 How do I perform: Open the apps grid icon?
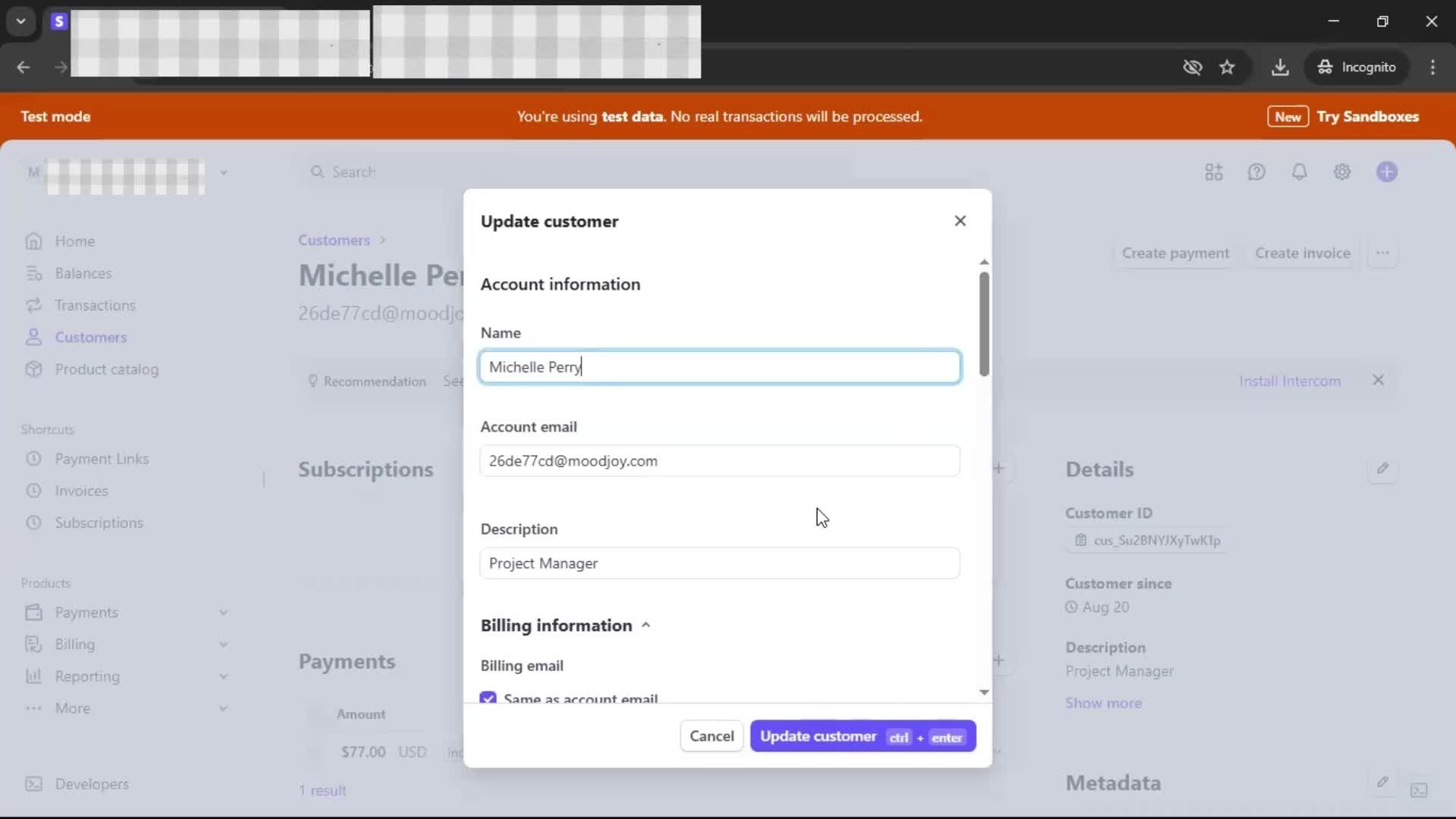point(1213,172)
